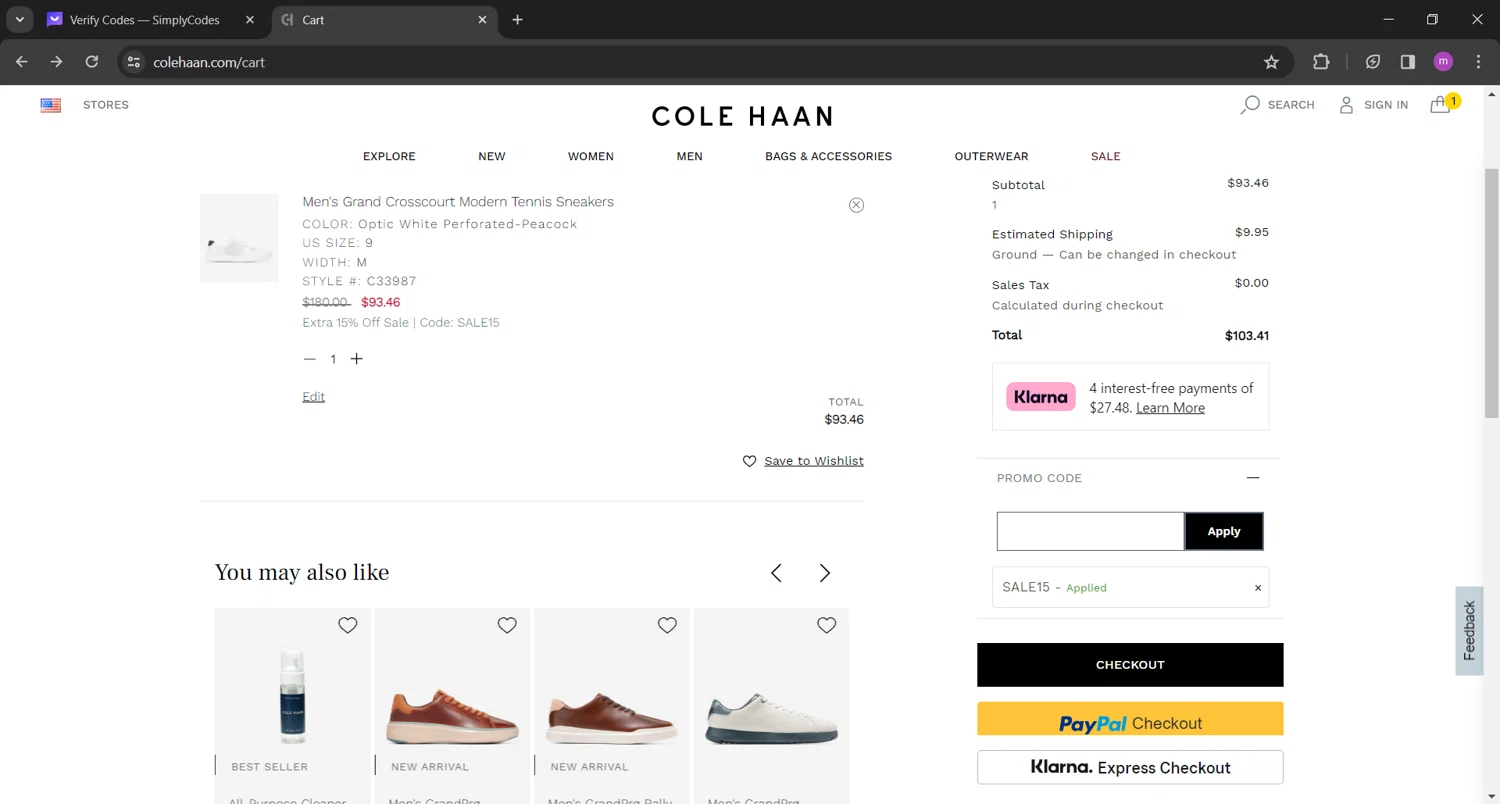
Task: Click the PayPal Checkout button
Action: pyautogui.click(x=1130, y=719)
